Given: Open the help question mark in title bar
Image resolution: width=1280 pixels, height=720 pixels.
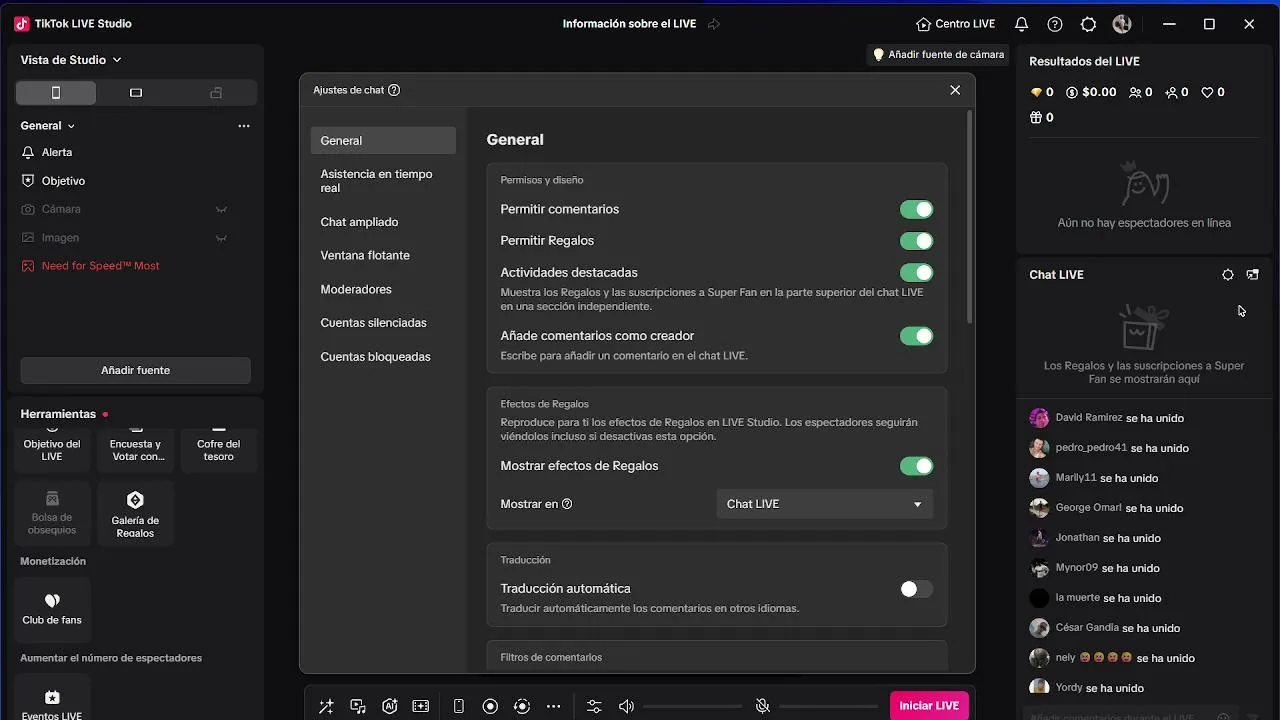Looking at the screenshot, I should coord(1055,24).
